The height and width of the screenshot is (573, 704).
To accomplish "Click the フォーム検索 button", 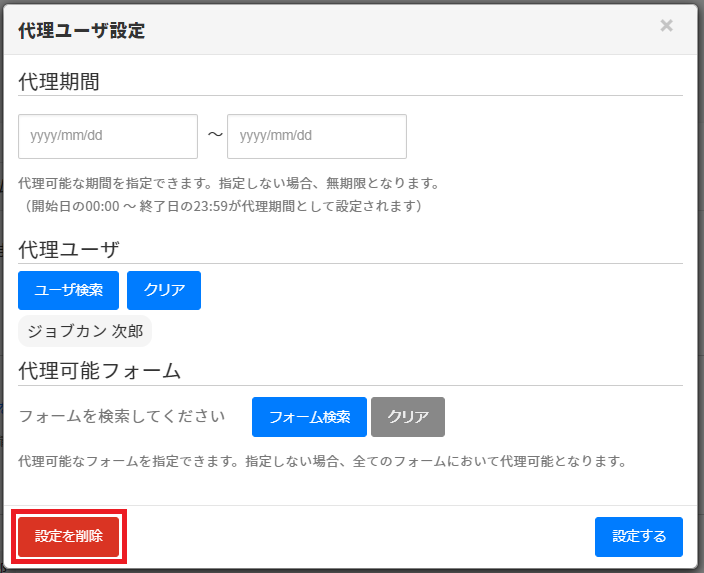I will (x=309, y=417).
